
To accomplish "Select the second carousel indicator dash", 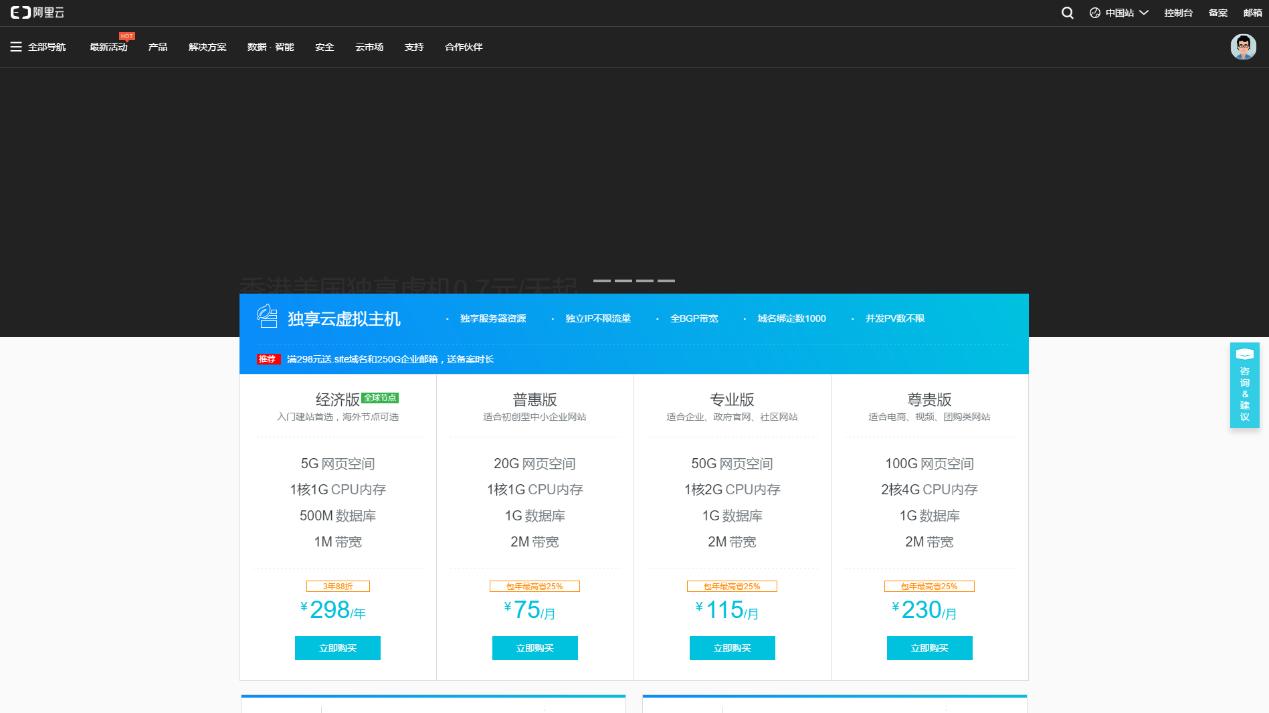I will [x=625, y=282].
